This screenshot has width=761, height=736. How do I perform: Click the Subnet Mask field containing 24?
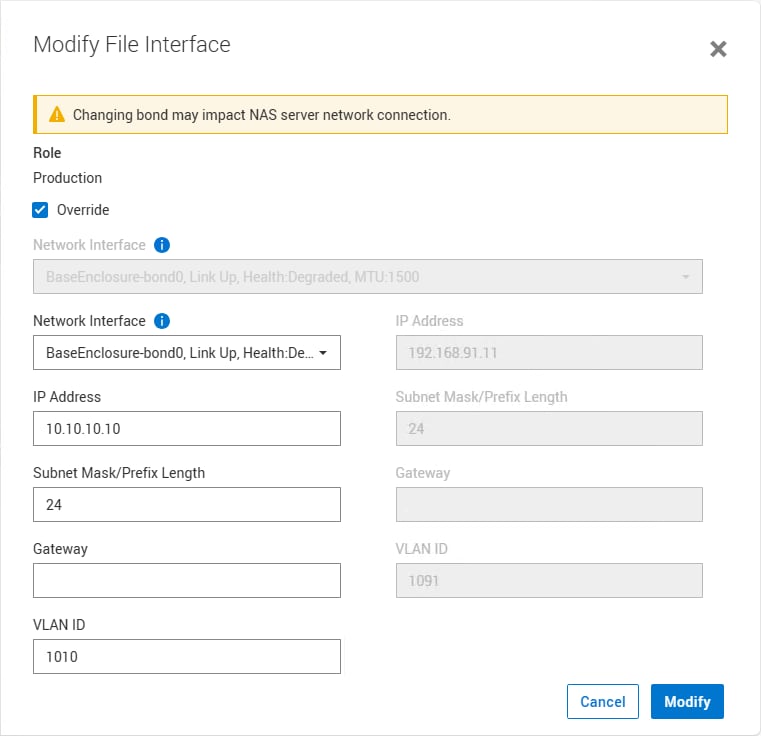click(186, 504)
